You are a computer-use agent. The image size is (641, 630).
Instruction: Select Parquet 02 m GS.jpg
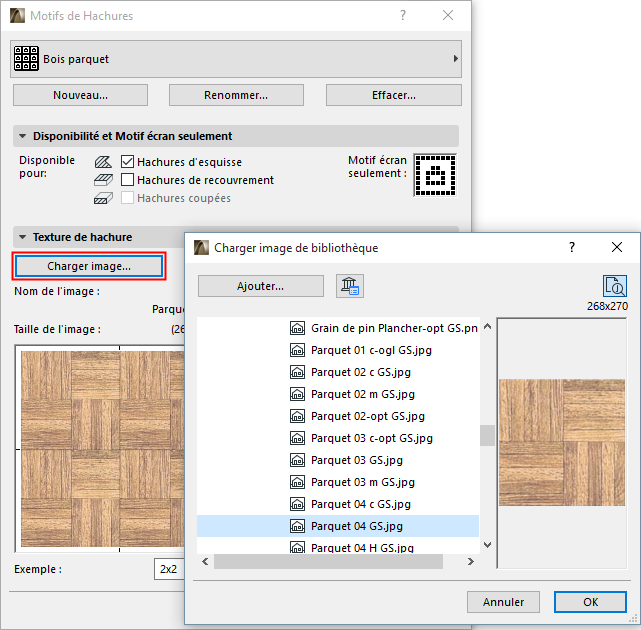pyautogui.click(x=363, y=394)
